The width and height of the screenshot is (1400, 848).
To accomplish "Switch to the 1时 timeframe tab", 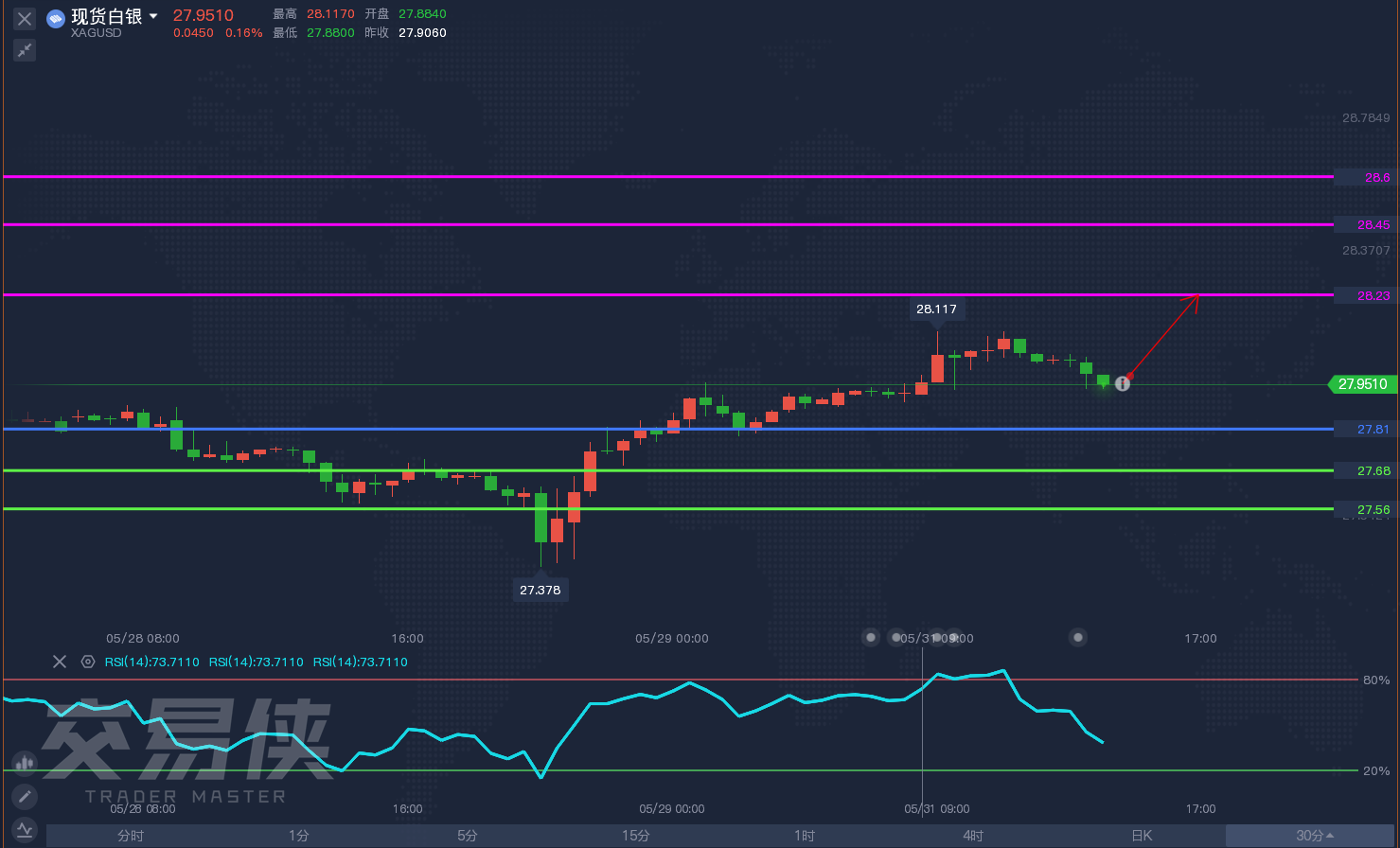I will point(805,836).
